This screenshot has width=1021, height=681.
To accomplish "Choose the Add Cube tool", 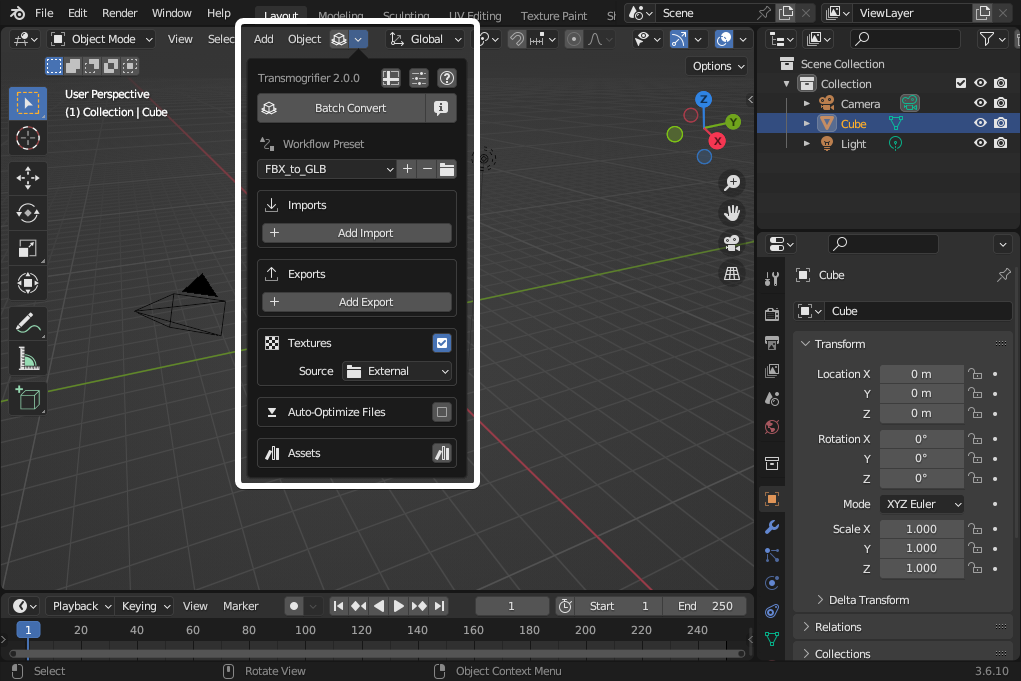I will (28, 398).
